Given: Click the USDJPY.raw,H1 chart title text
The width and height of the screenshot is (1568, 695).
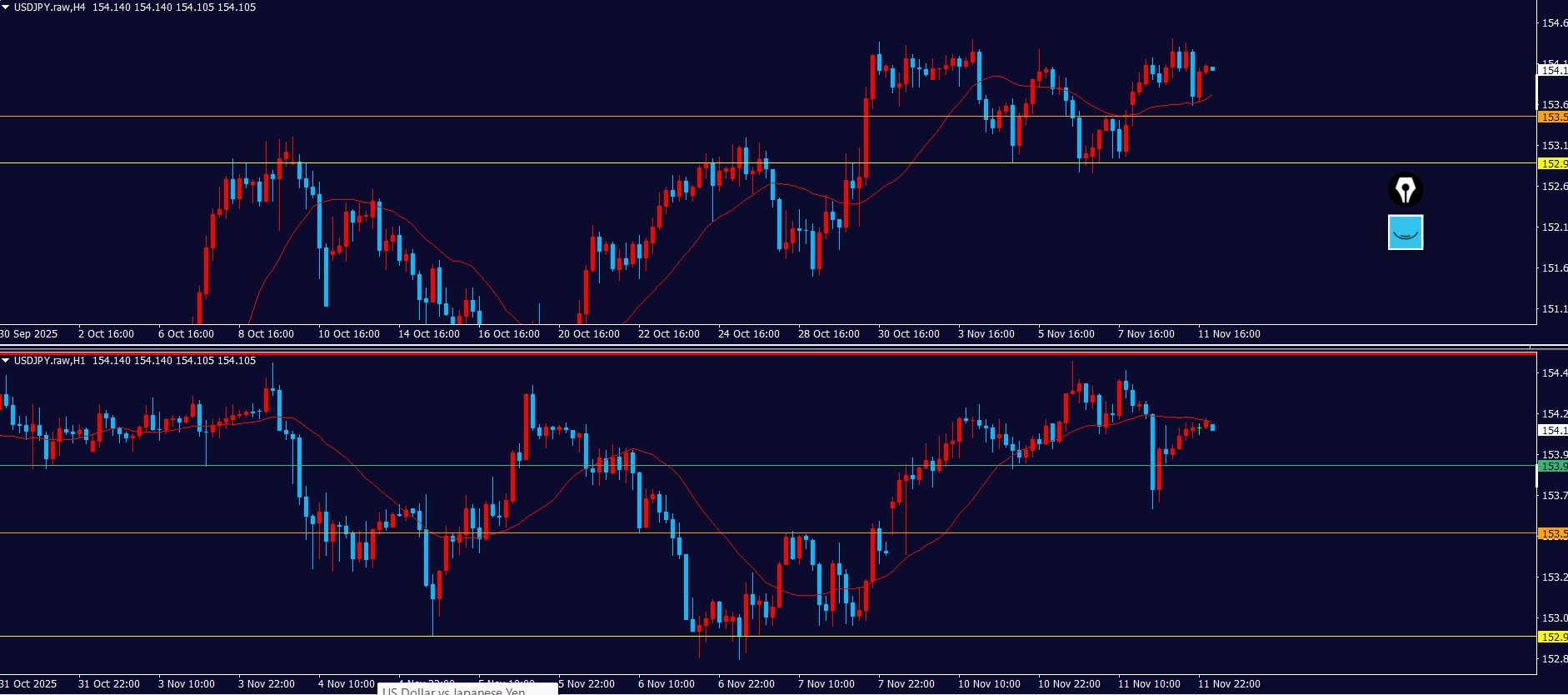Looking at the screenshot, I should pos(50,361).
